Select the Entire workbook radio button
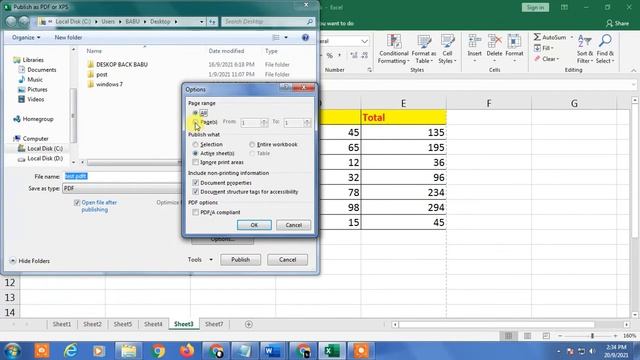 pos(252,144)
